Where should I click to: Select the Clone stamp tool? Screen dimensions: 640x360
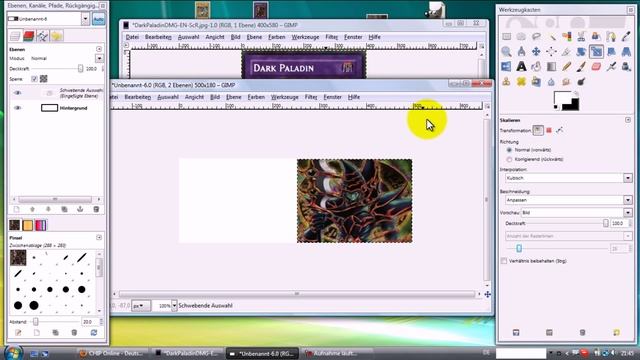(507, 82)
